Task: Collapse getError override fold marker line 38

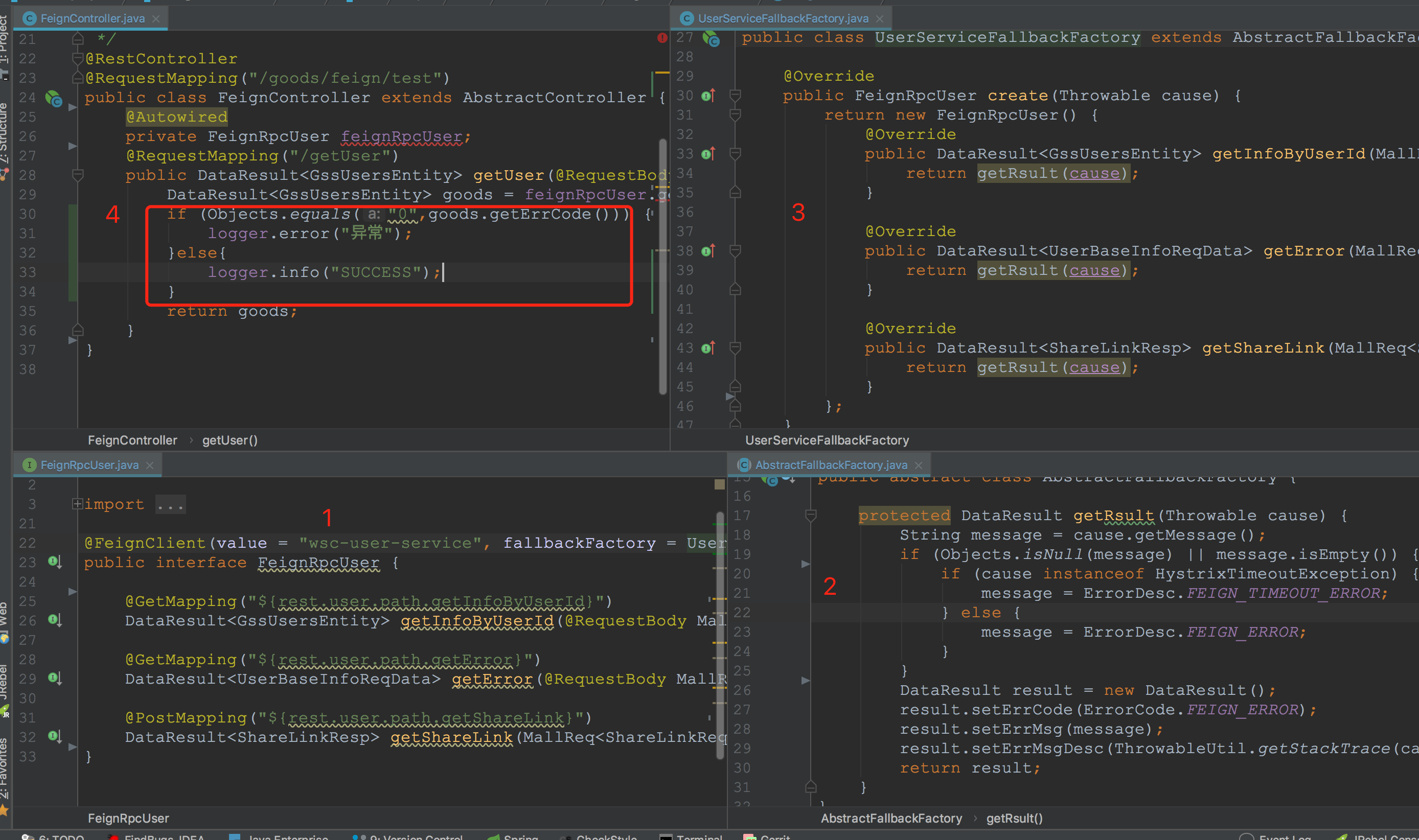Action: pos(735,250)
